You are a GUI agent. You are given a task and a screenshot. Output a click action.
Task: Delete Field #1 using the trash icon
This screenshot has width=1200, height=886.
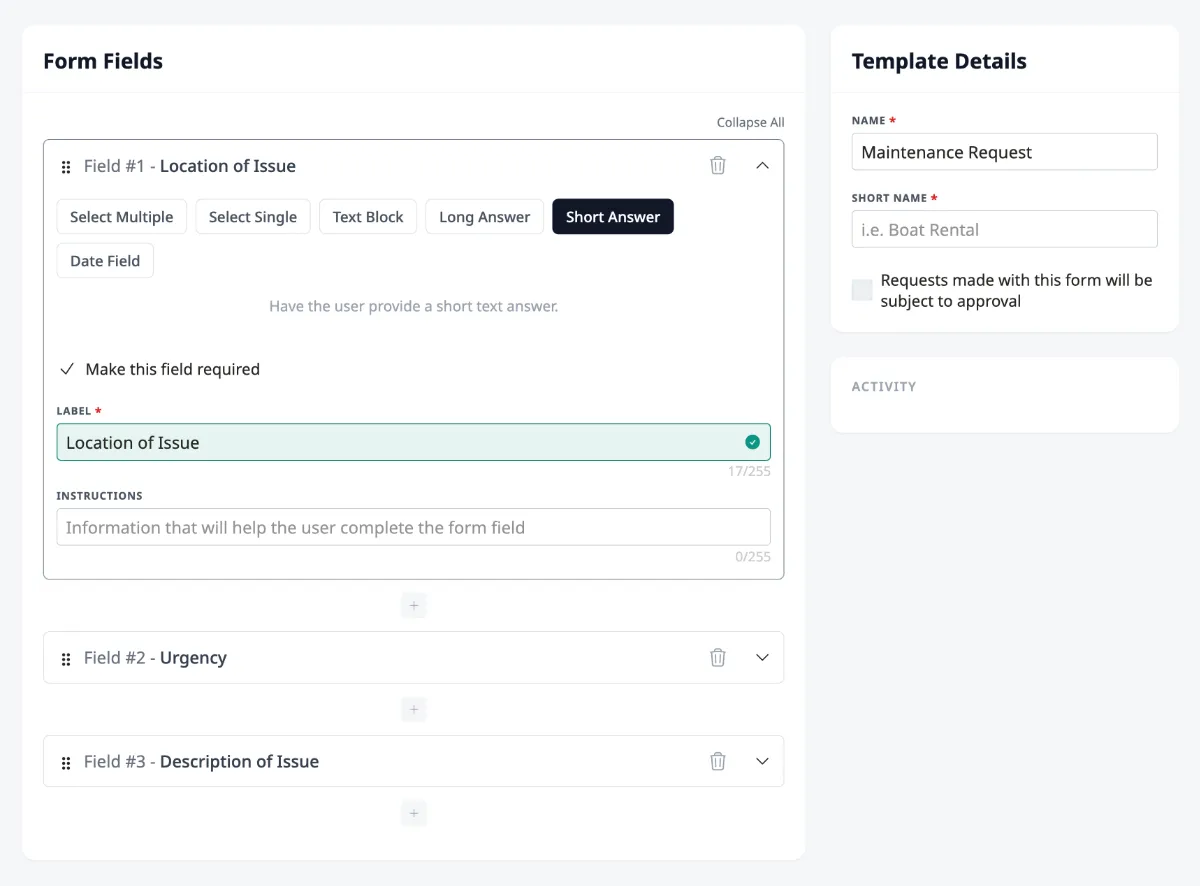point(717,165)
